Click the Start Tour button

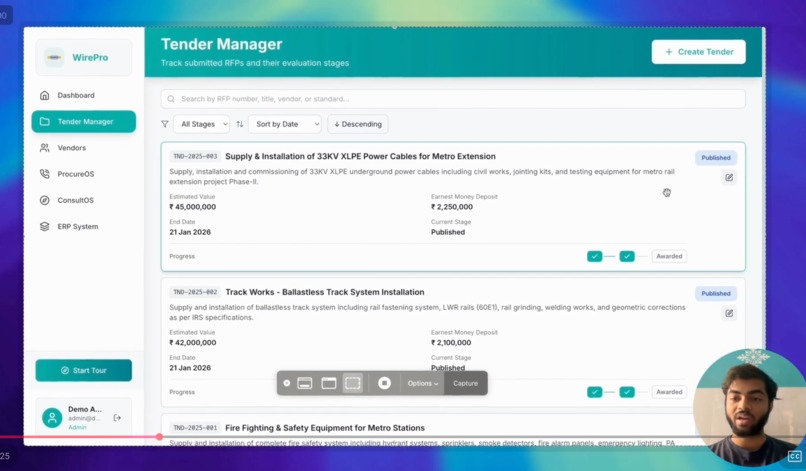pos(84,370)
